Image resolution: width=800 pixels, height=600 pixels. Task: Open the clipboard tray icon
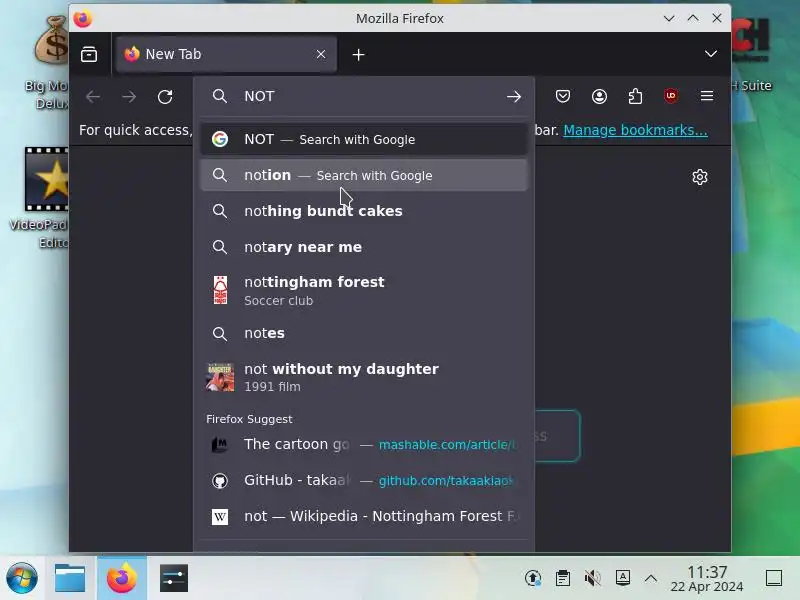(x=563, y=578)
